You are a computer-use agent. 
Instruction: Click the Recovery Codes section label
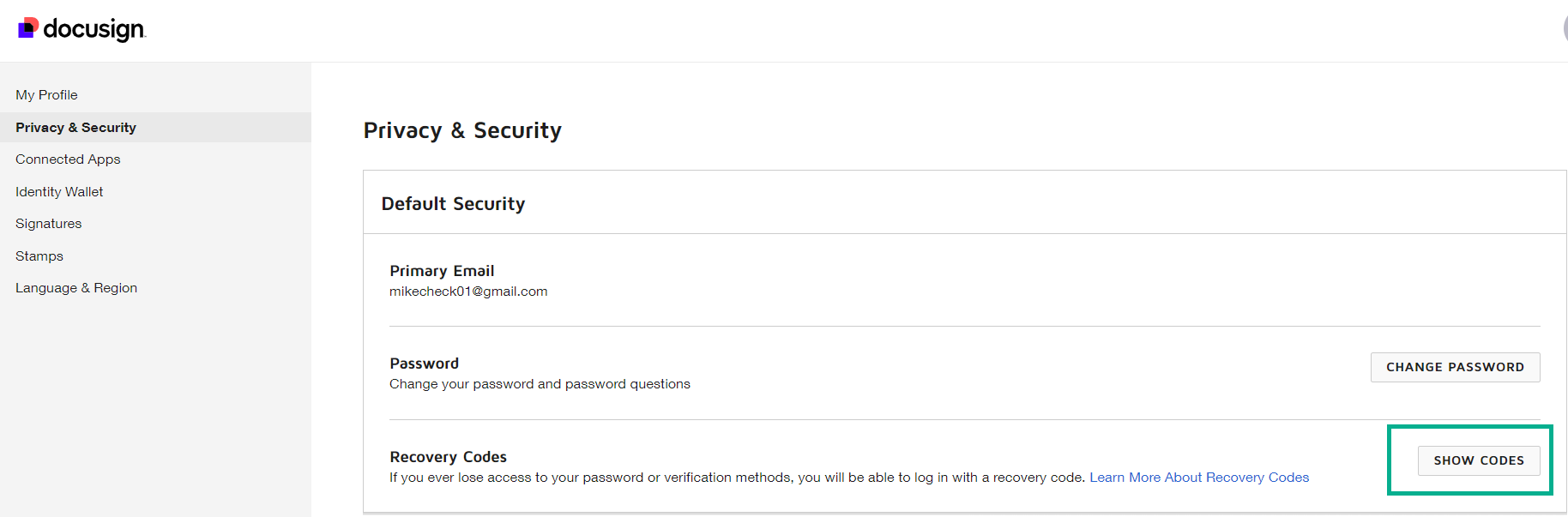coord(448,457)
